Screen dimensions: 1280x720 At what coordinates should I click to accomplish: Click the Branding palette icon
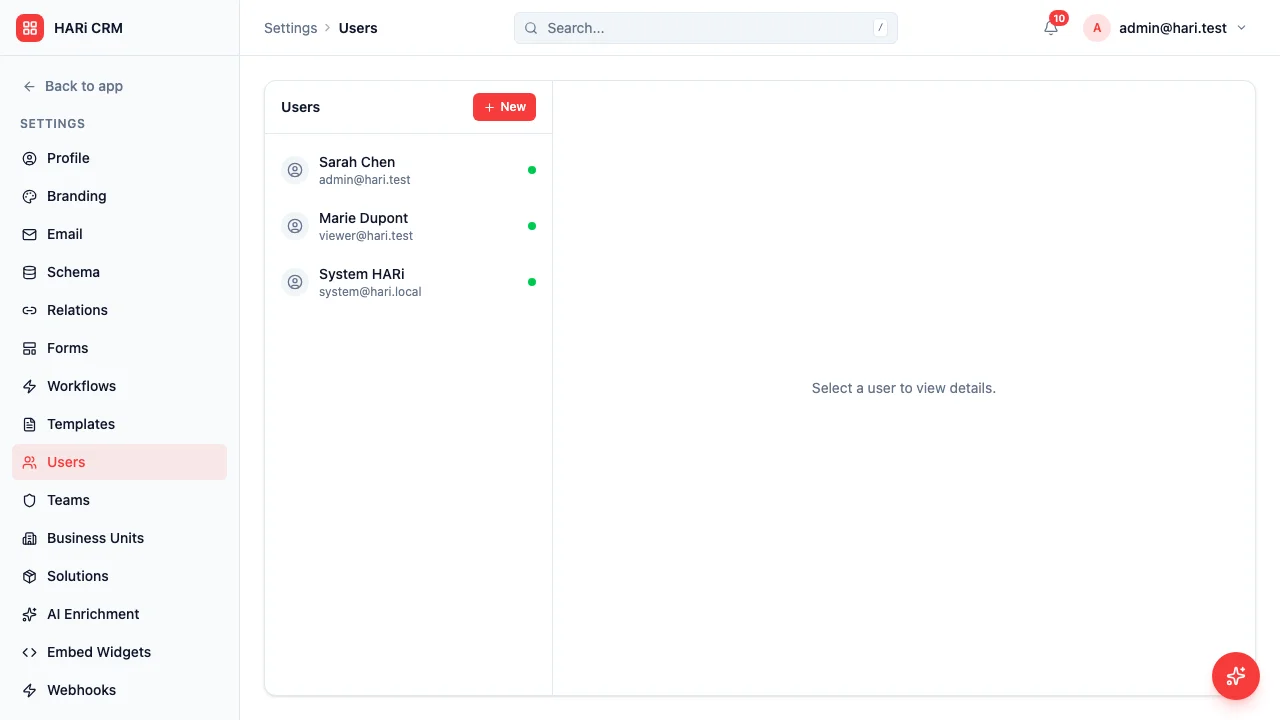29,196
